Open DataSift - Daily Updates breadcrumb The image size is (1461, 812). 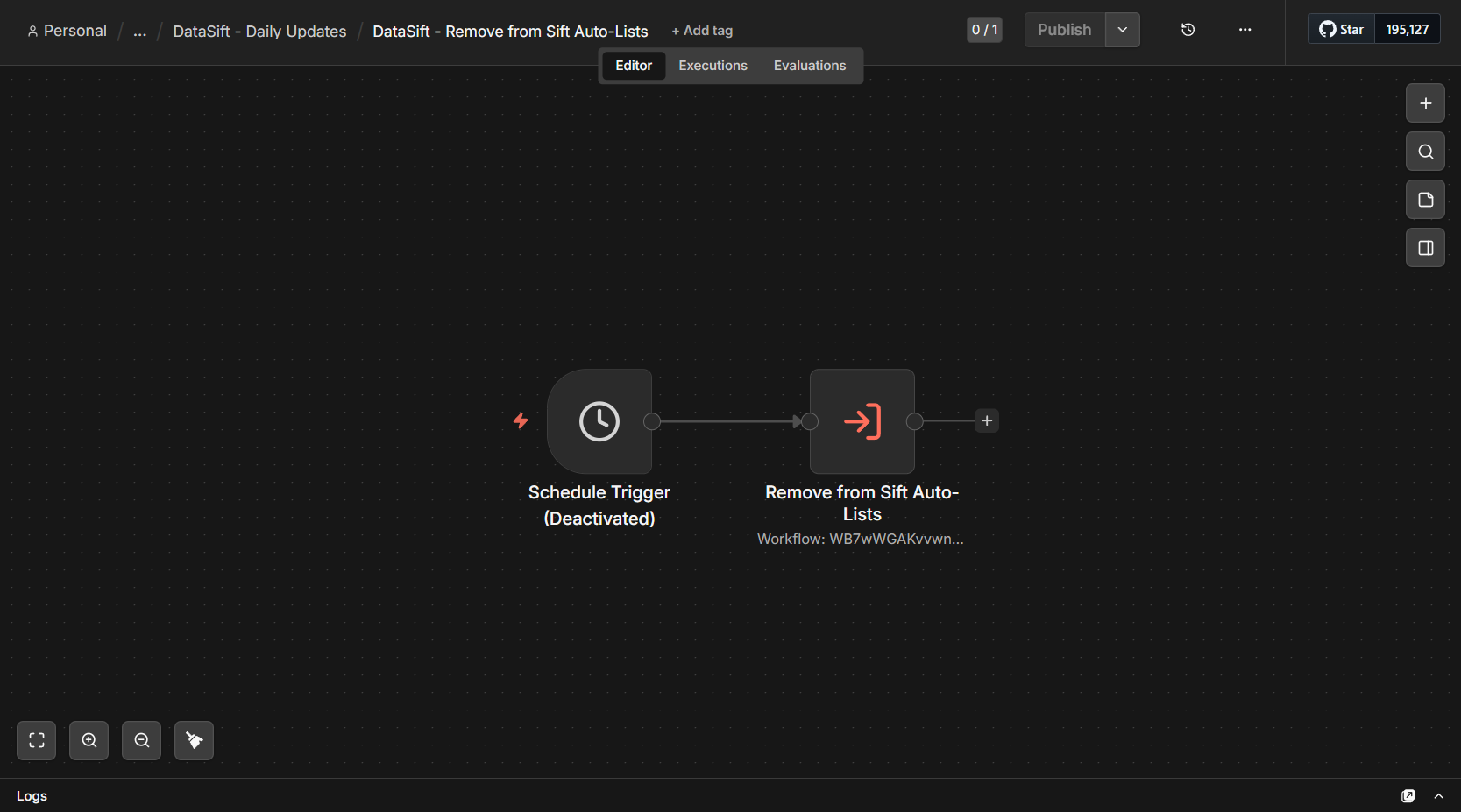pyautogui.click(x=259, y=32)
